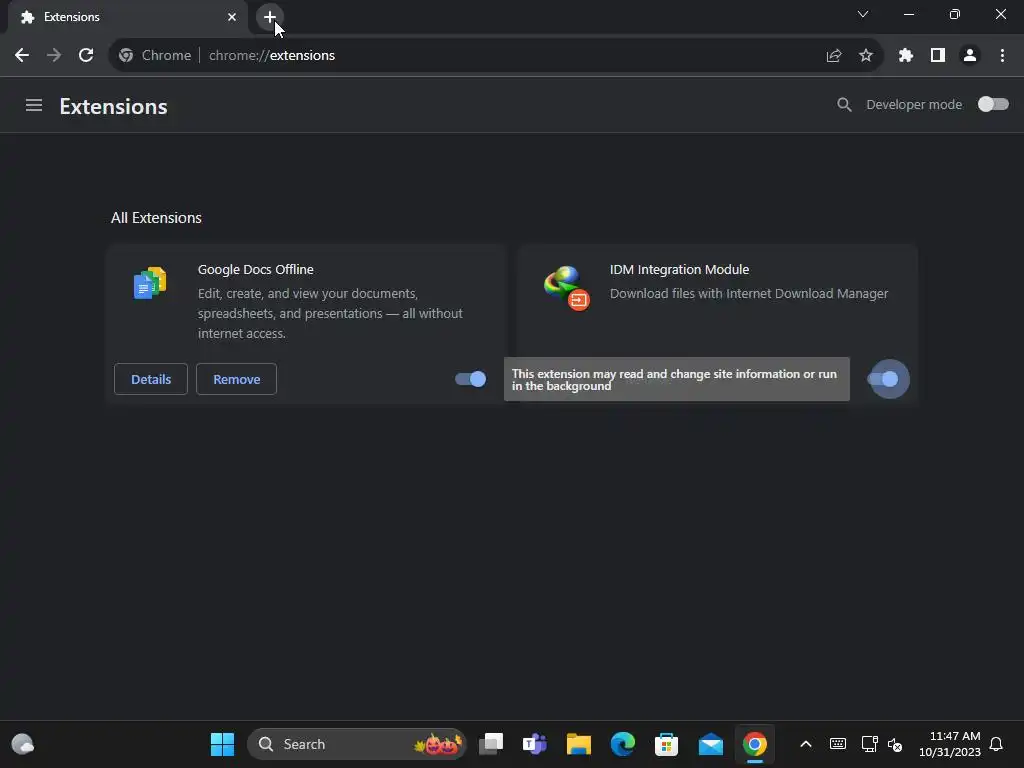The height and width of the screenshot is (768, 1024).
Task: Open a new tab with plus button
Action: 270,17
